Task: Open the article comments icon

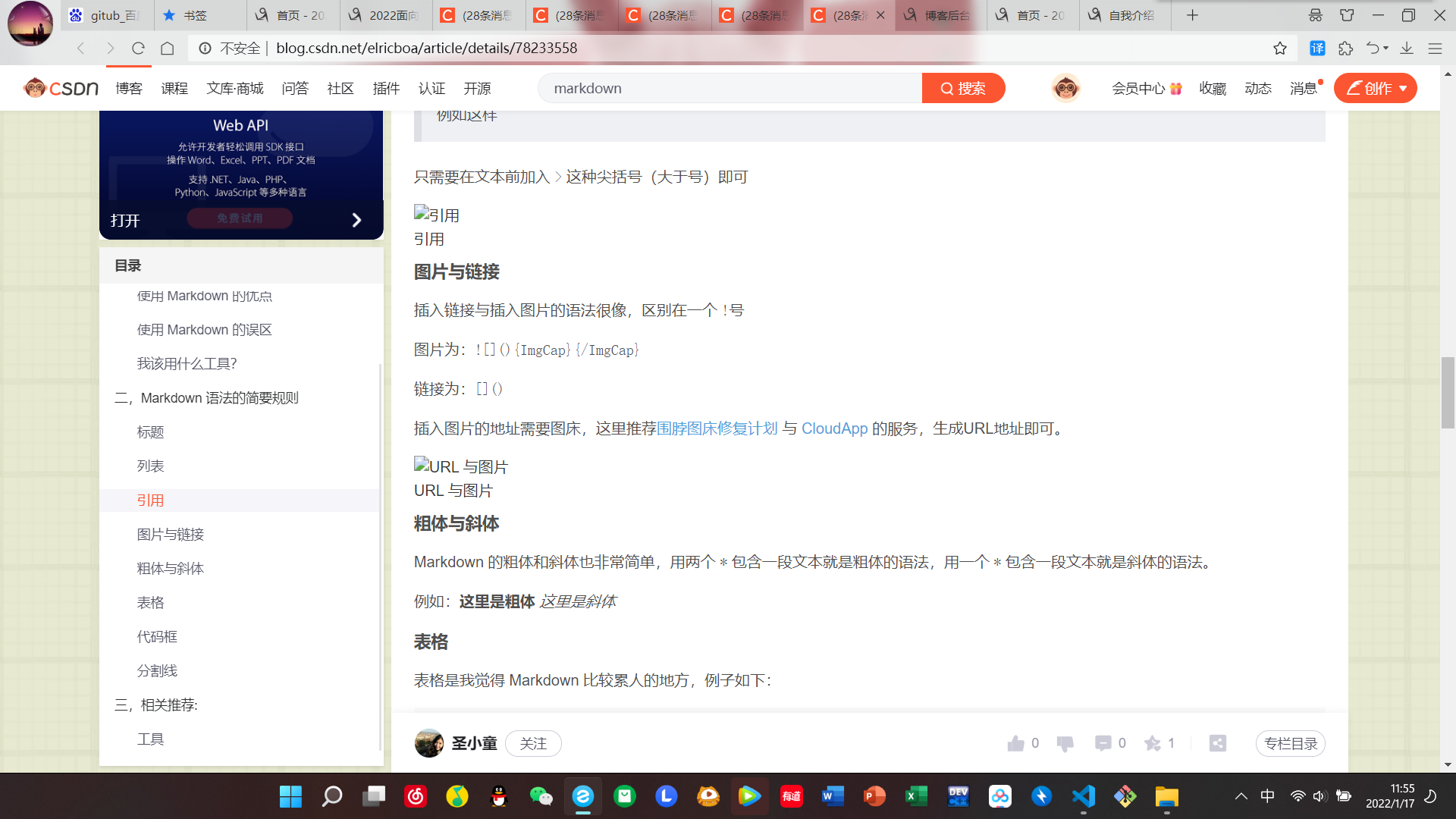Action: 1103,743
